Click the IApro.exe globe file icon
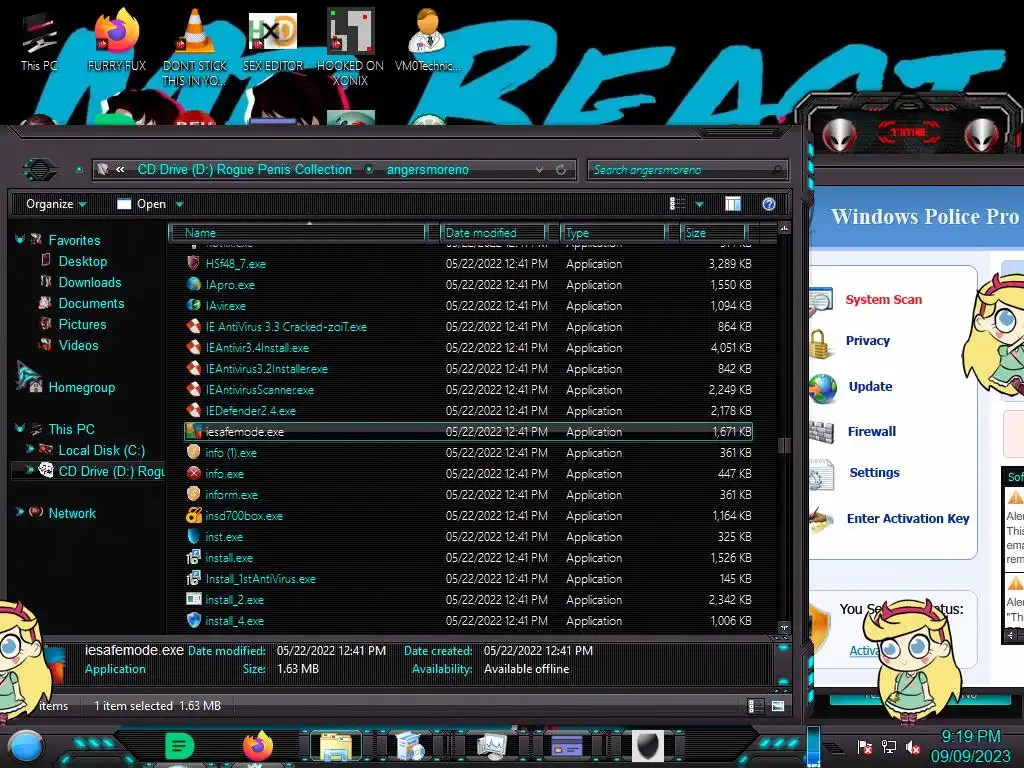 193,284
